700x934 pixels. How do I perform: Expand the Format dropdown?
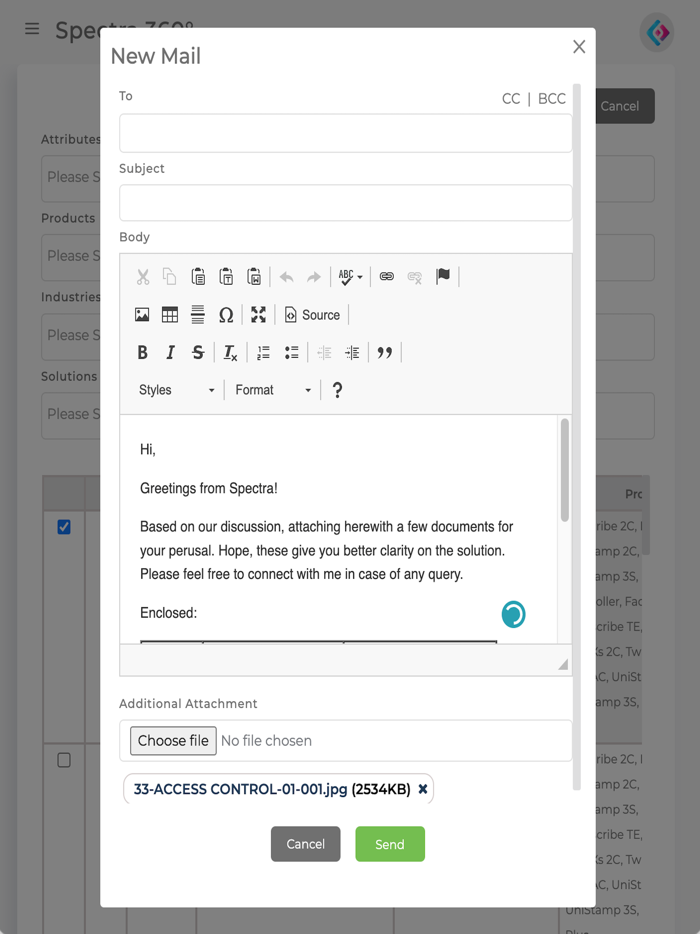click(273, 390)
